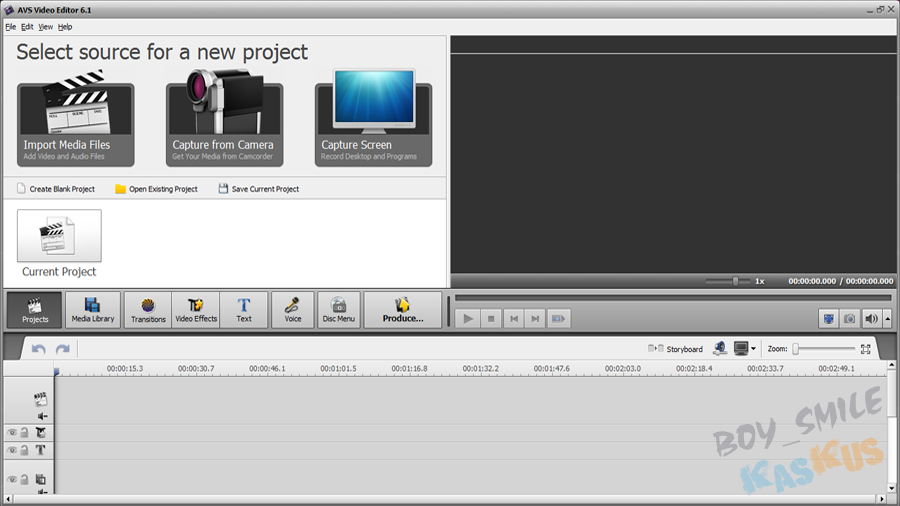The image size is (900, 506).
Task: Open Video Effects panel
Action: click(196, 310)
